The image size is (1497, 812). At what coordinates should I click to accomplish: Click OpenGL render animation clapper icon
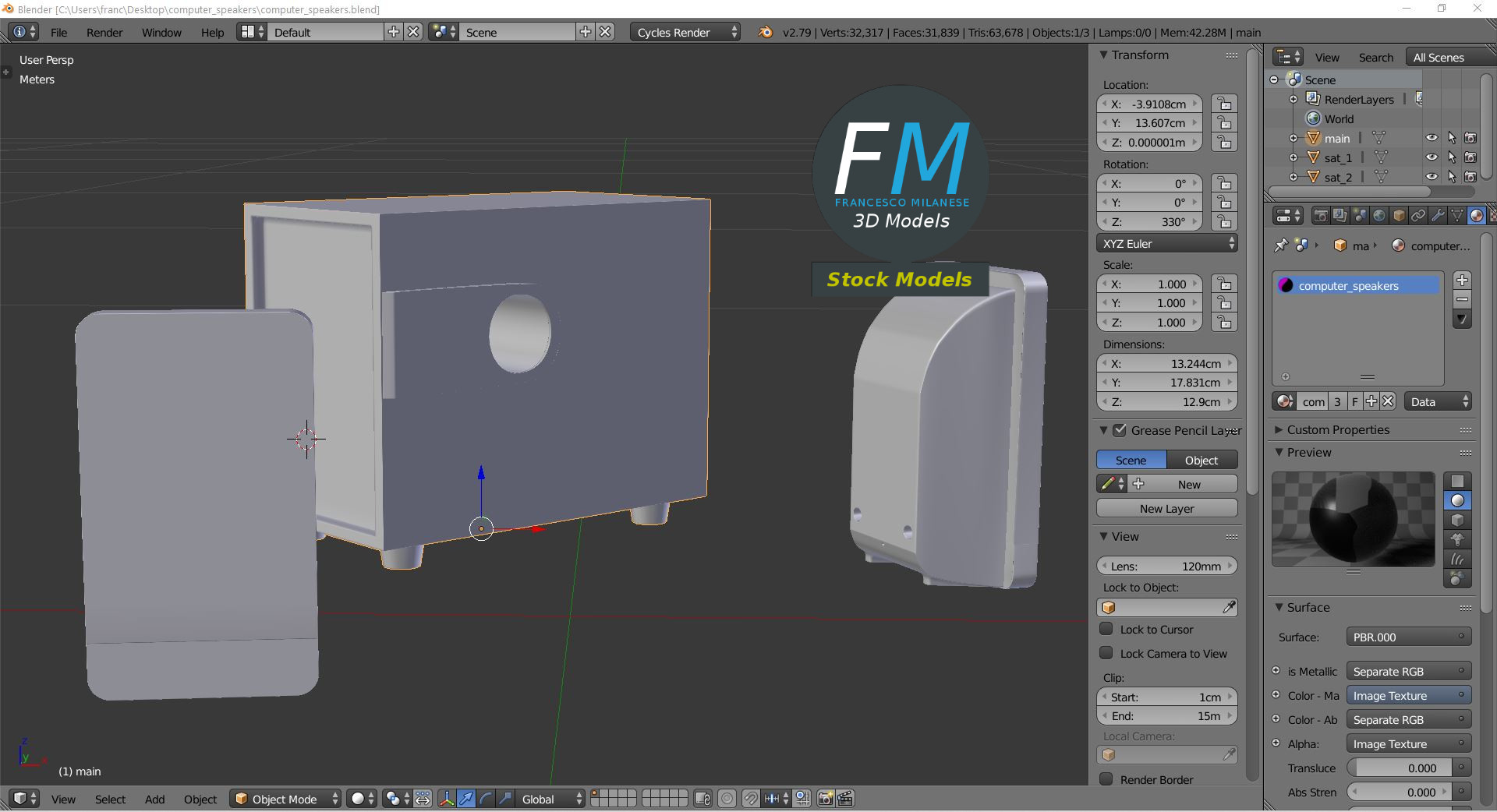coord(845,799)
